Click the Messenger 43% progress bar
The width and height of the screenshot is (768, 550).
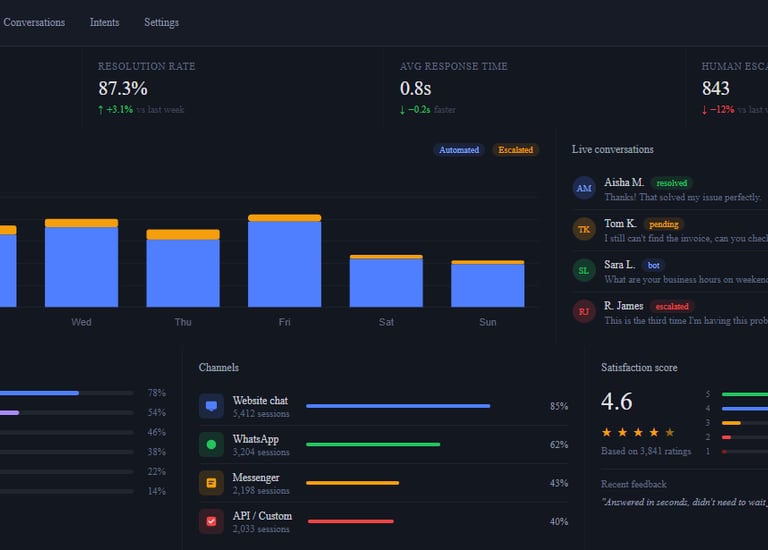coord(353,483)
